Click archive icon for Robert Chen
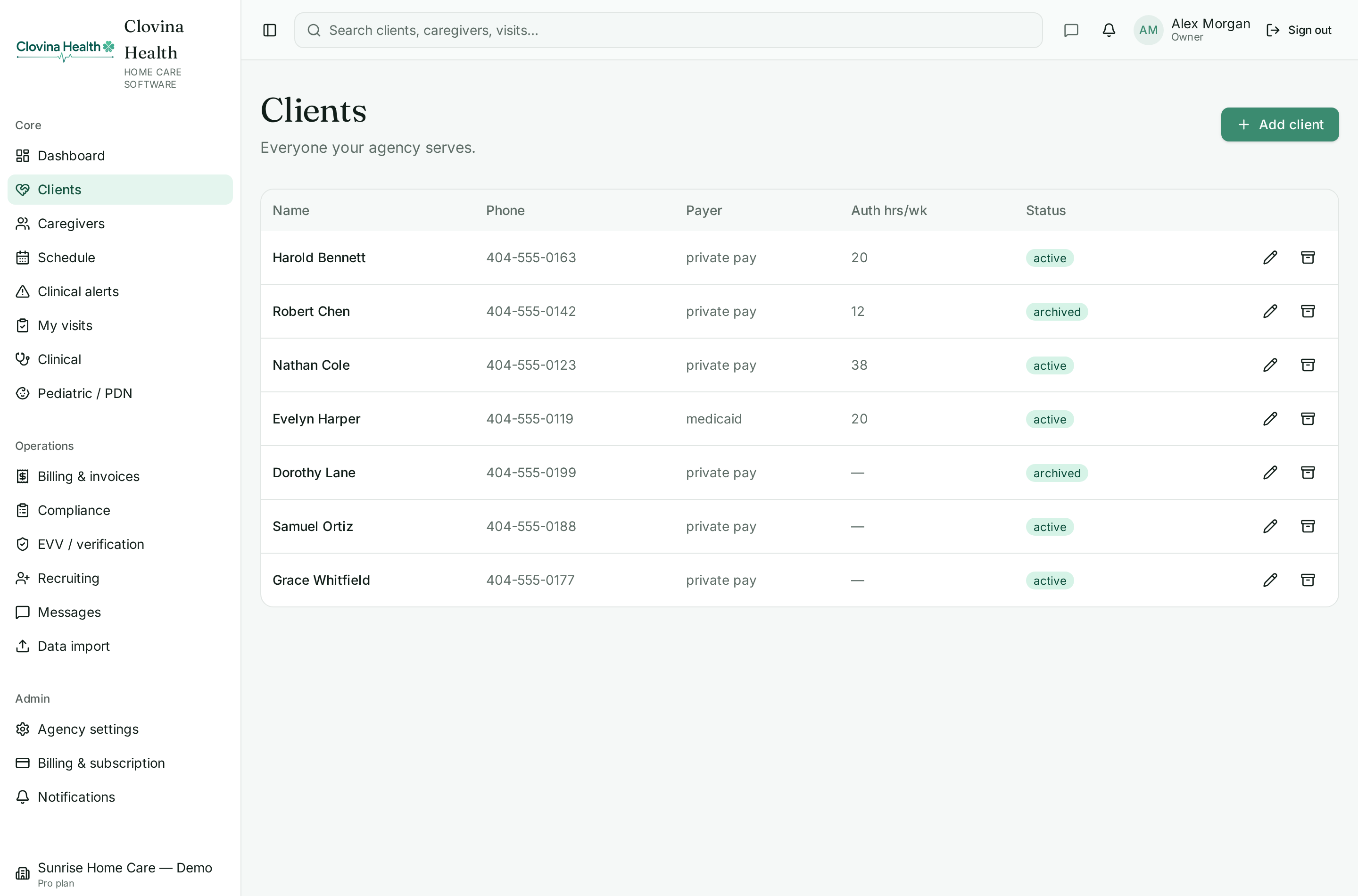 point(1308,311)
